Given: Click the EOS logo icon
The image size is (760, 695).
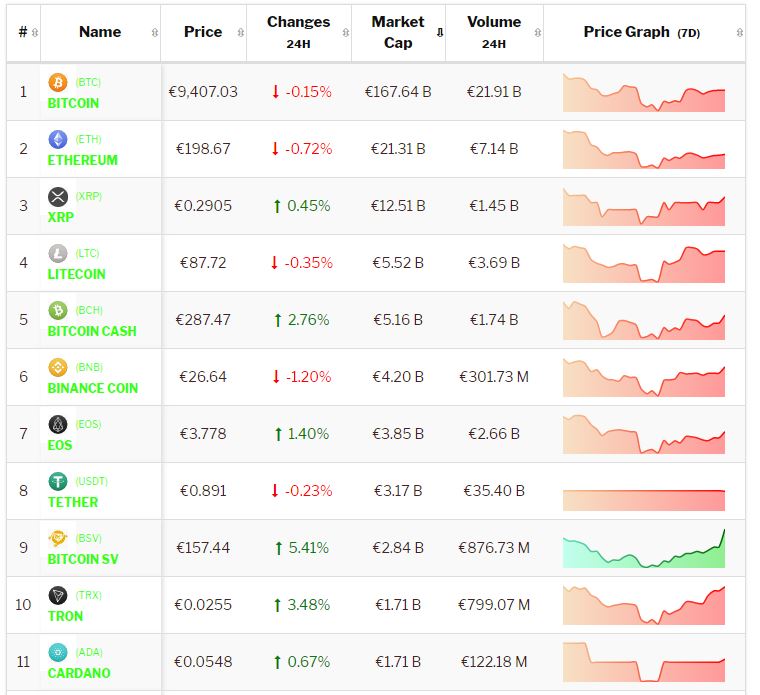Looking at the screenshot, I should click(x=58, y=424).
